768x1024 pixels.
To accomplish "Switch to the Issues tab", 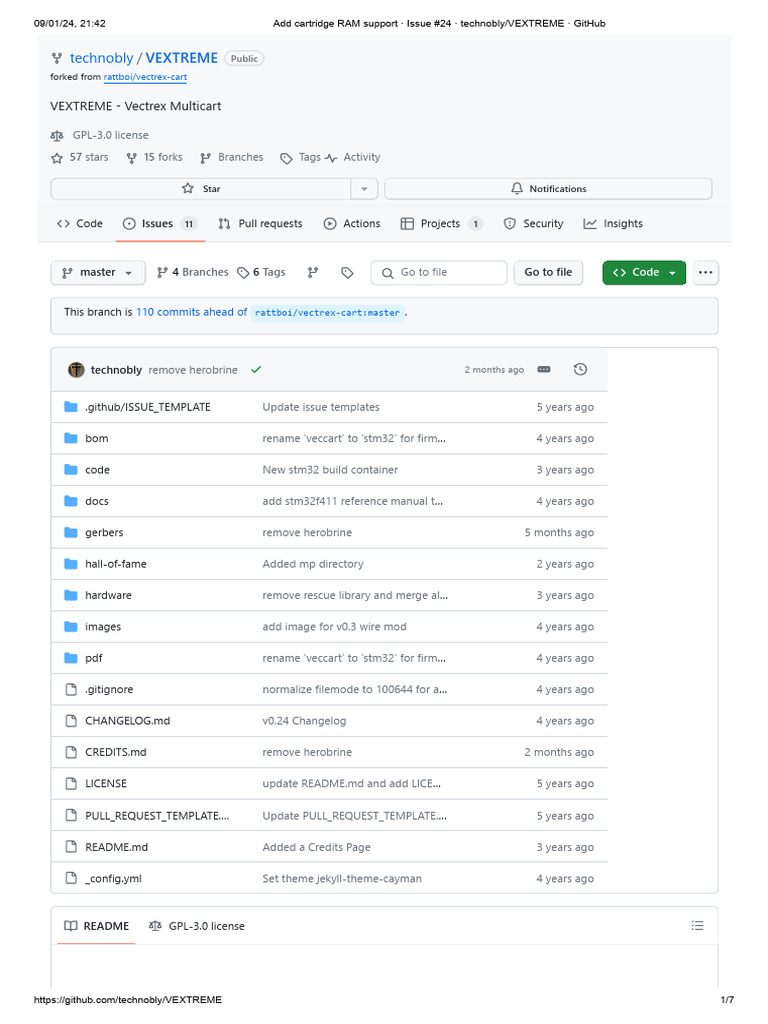I will [160, 223].
